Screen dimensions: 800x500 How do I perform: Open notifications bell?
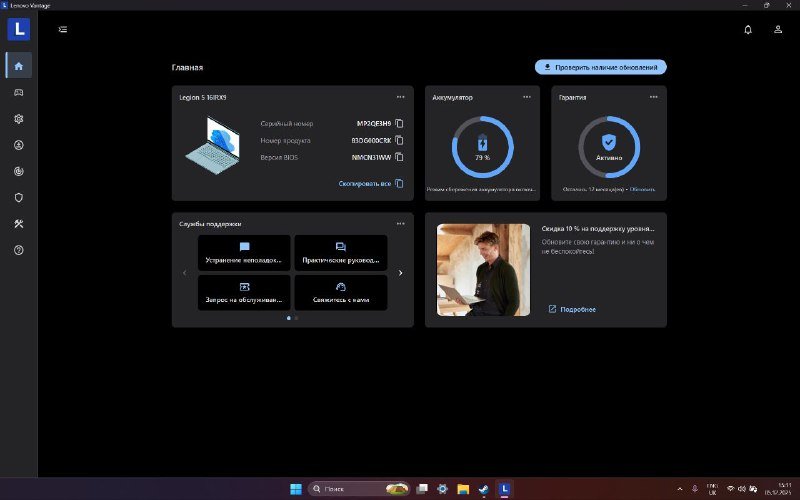point(748,30)
